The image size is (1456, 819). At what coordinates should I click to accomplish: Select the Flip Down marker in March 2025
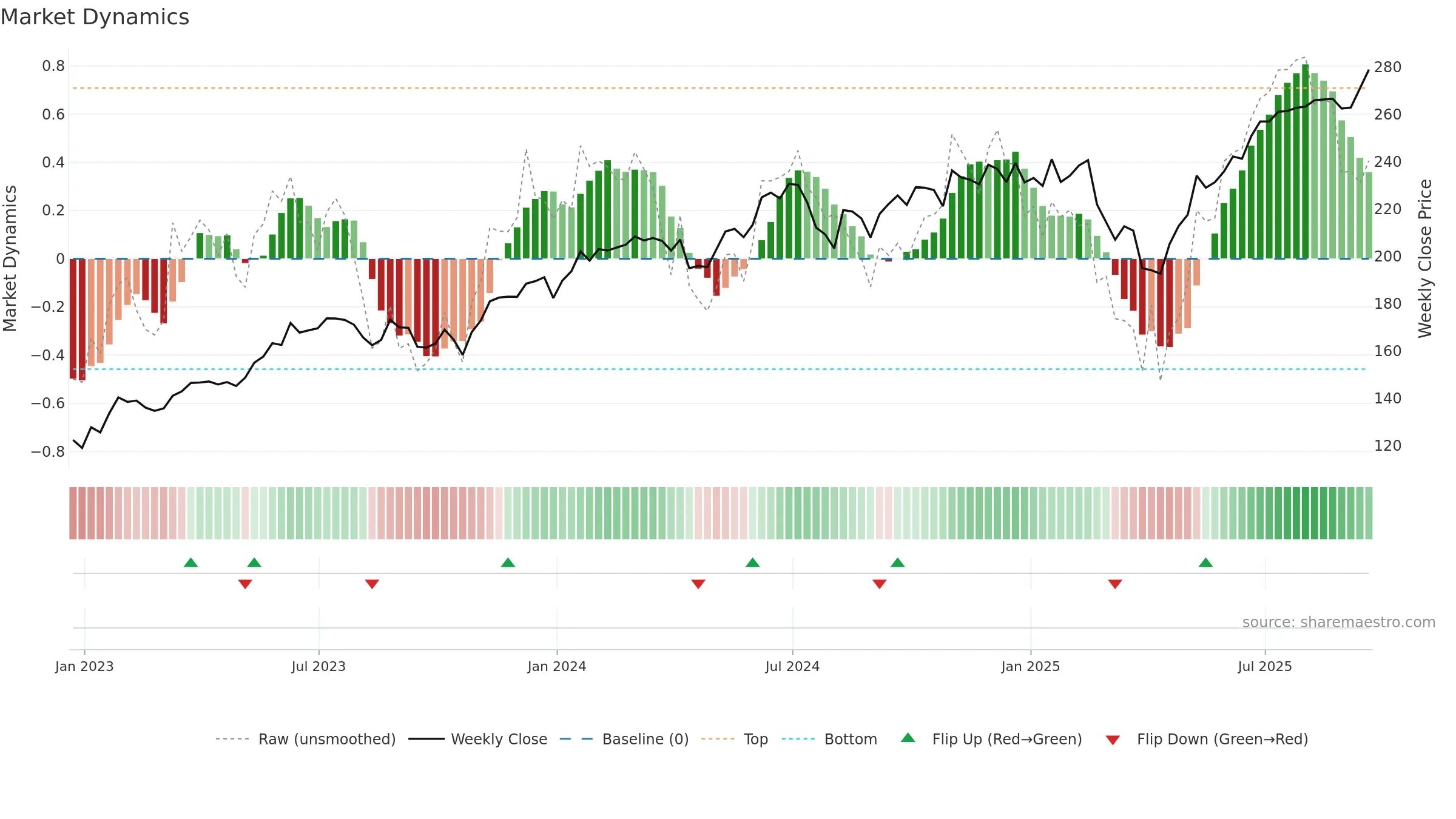click(1115, 584)
